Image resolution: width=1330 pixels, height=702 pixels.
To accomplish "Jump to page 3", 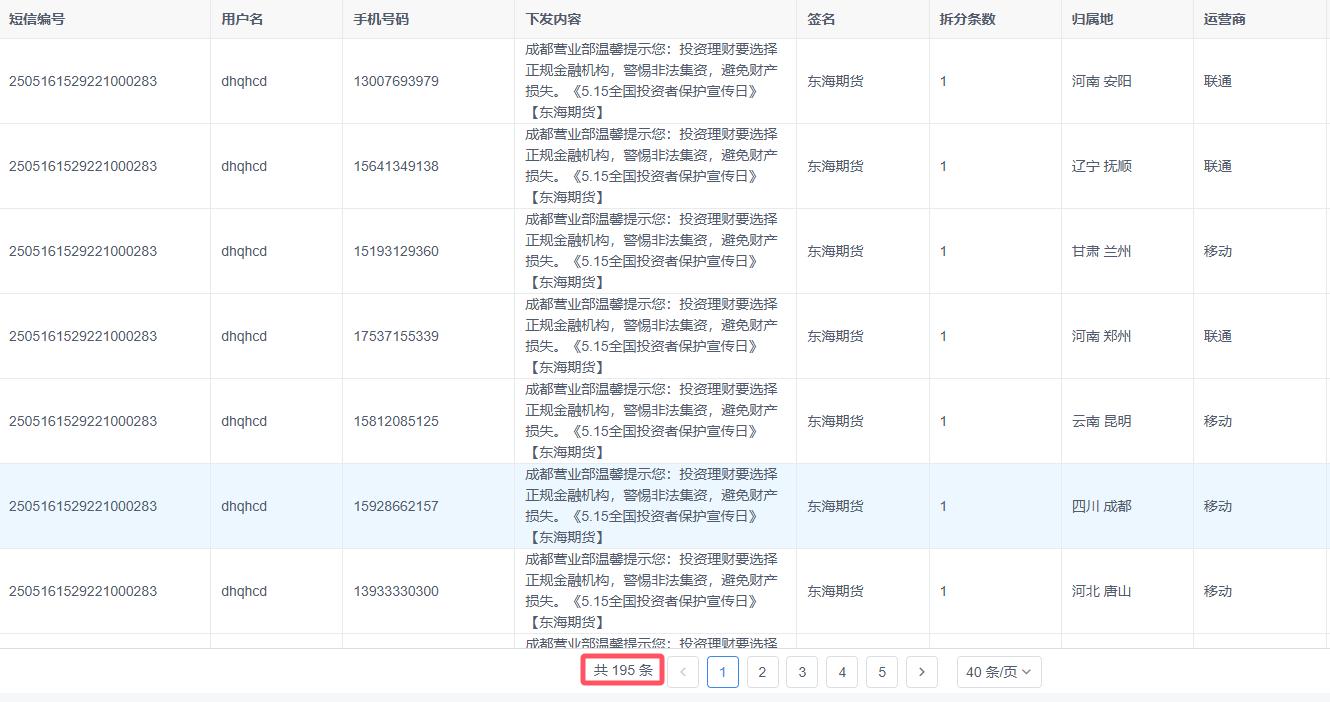I will pos(802,672).
